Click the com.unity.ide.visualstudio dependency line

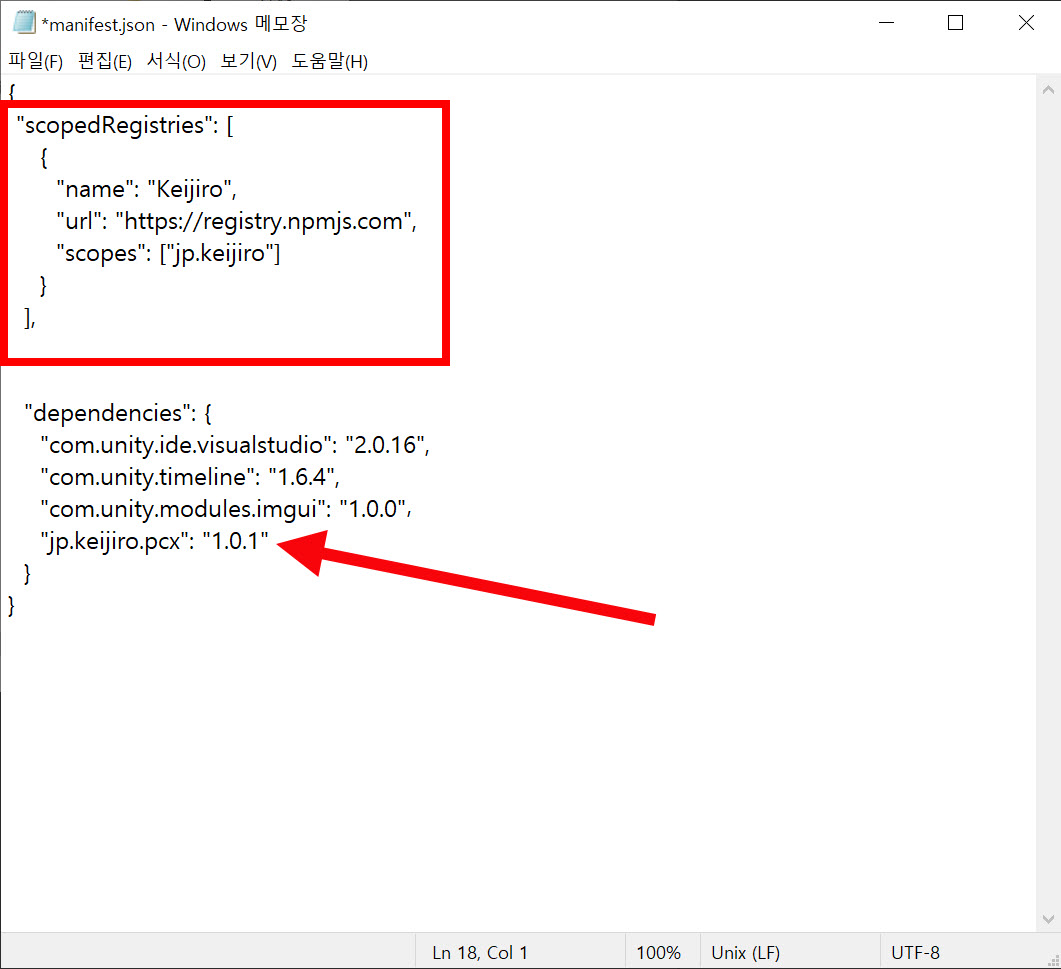235,445
